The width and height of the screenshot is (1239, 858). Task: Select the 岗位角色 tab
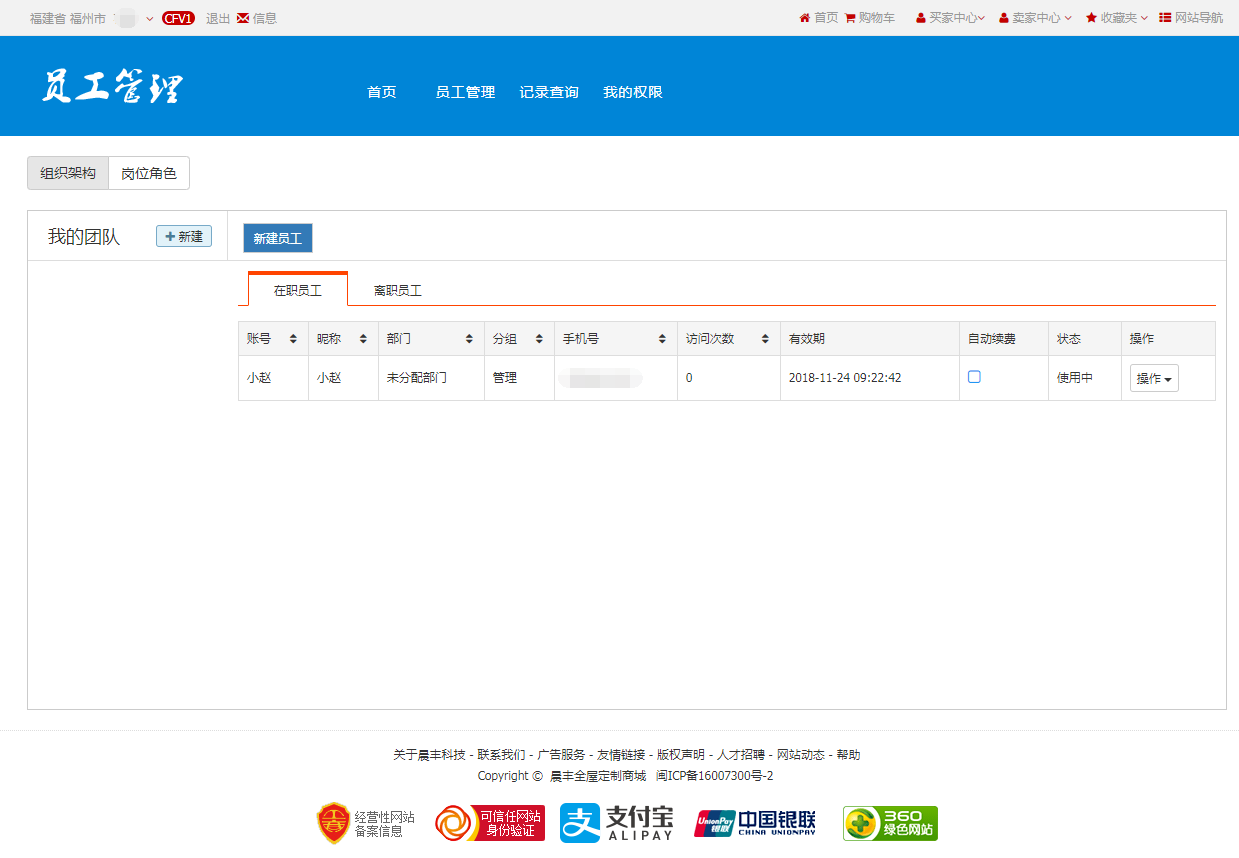(149, 173)
